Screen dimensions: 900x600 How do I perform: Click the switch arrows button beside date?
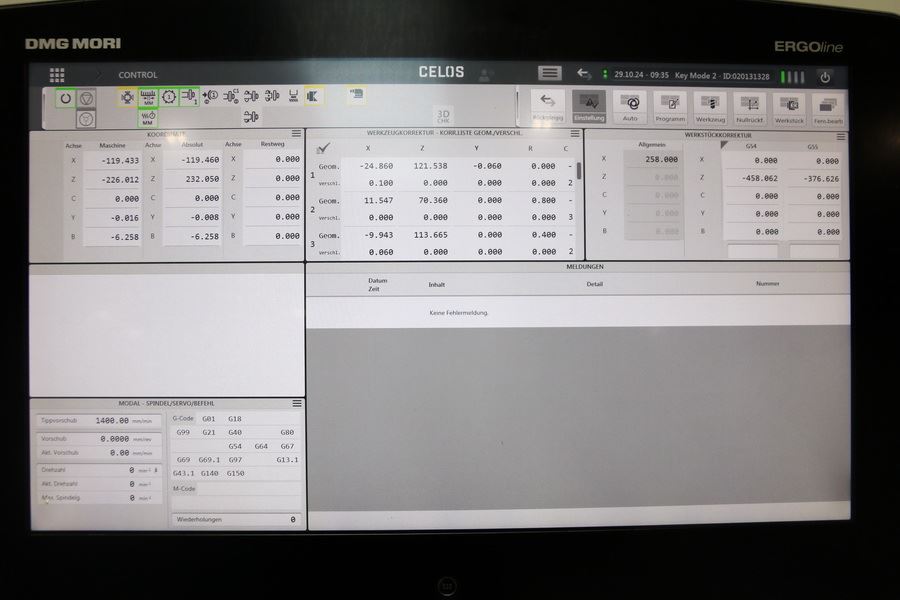coord(583,74)
